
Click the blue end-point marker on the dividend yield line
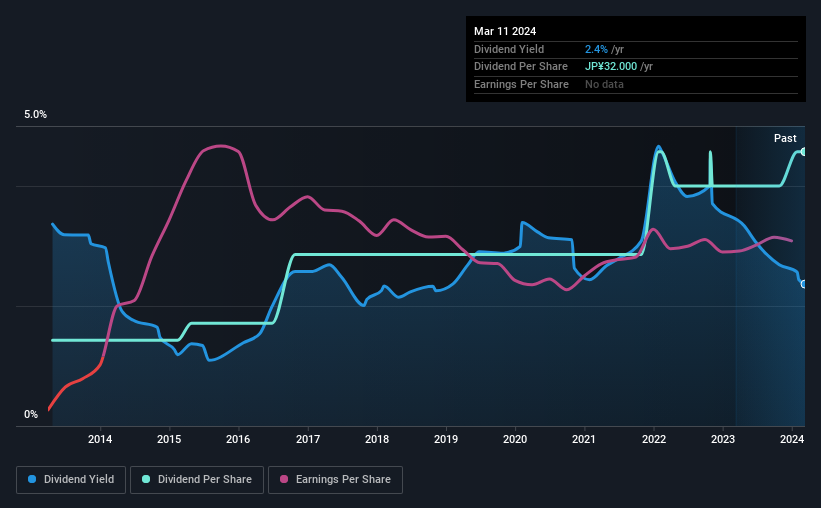click(x=803, y=284)
